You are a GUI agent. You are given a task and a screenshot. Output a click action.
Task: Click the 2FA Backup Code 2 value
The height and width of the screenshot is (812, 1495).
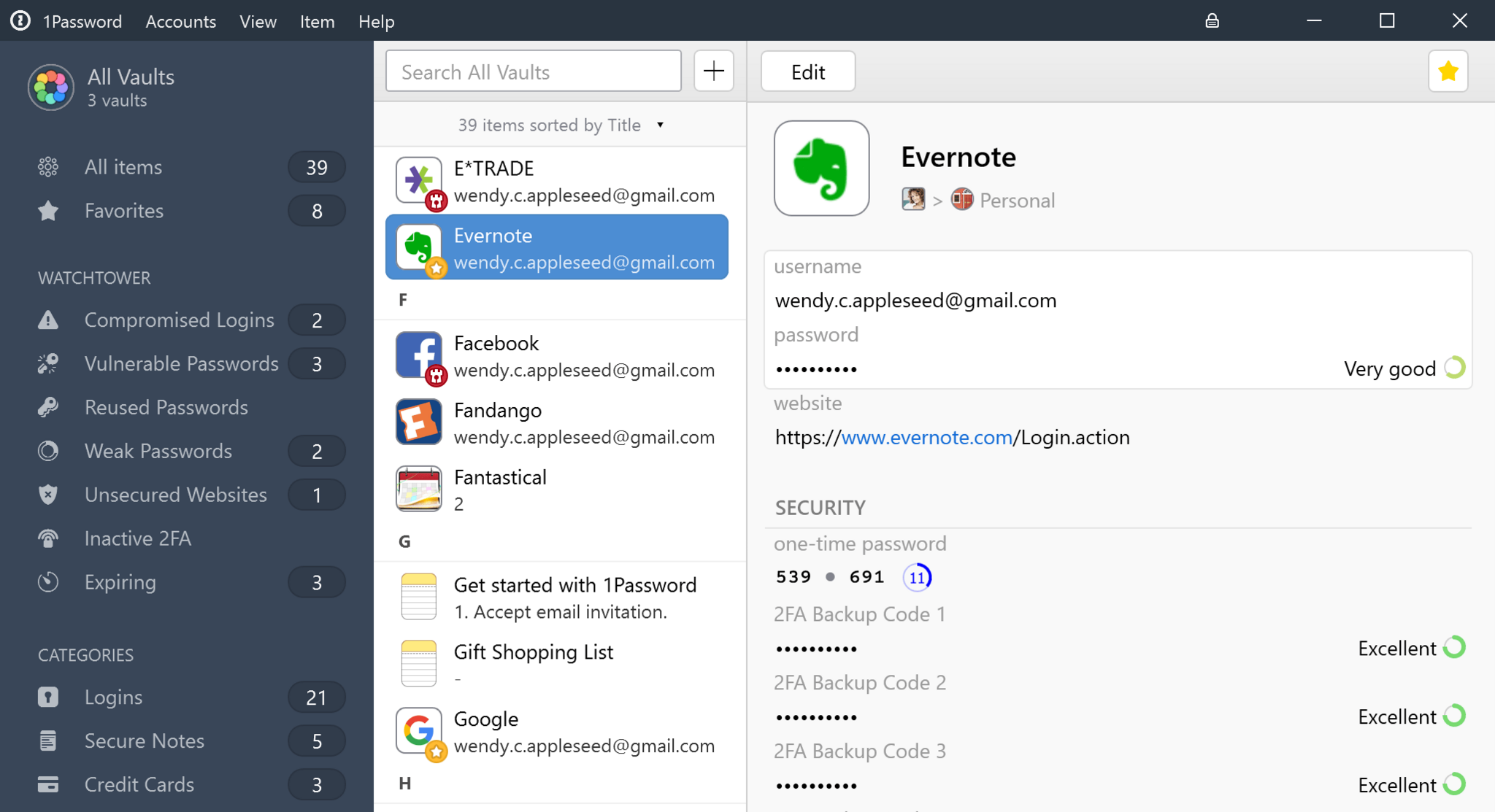tap(816, 718)
